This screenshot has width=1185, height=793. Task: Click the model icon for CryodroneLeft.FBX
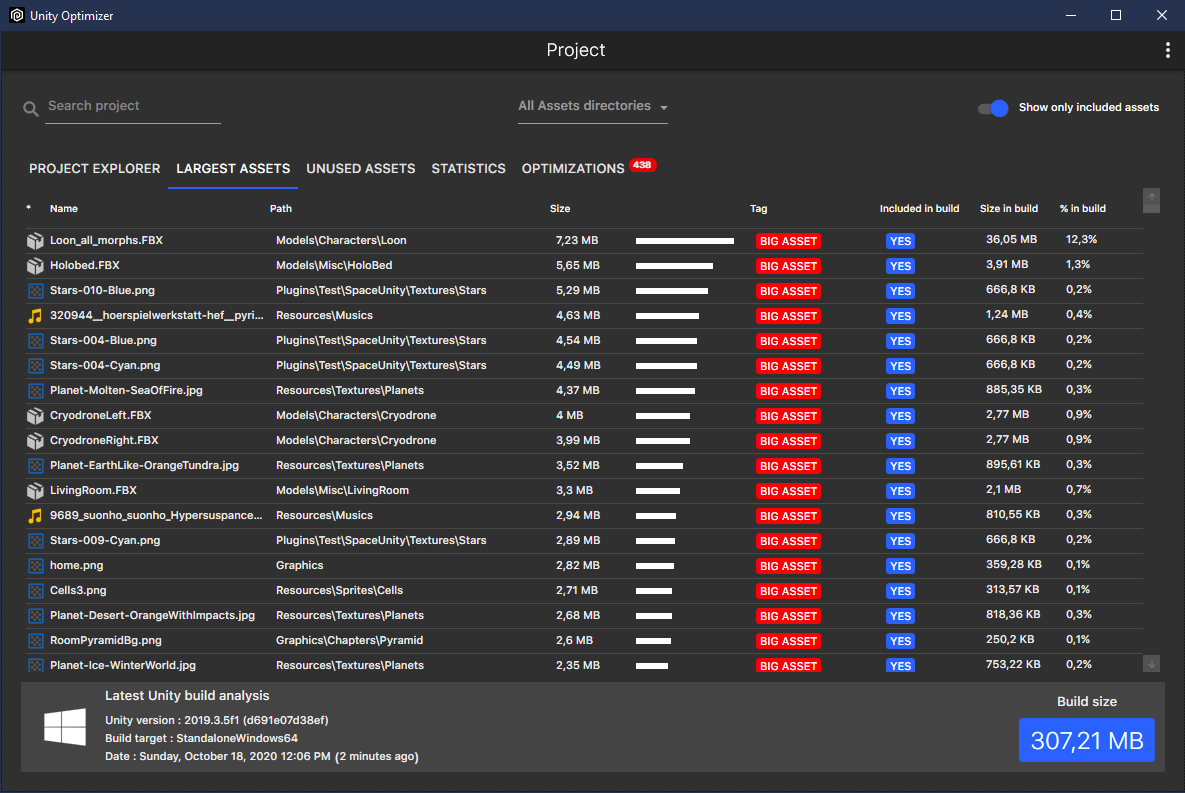pos(35,415)
